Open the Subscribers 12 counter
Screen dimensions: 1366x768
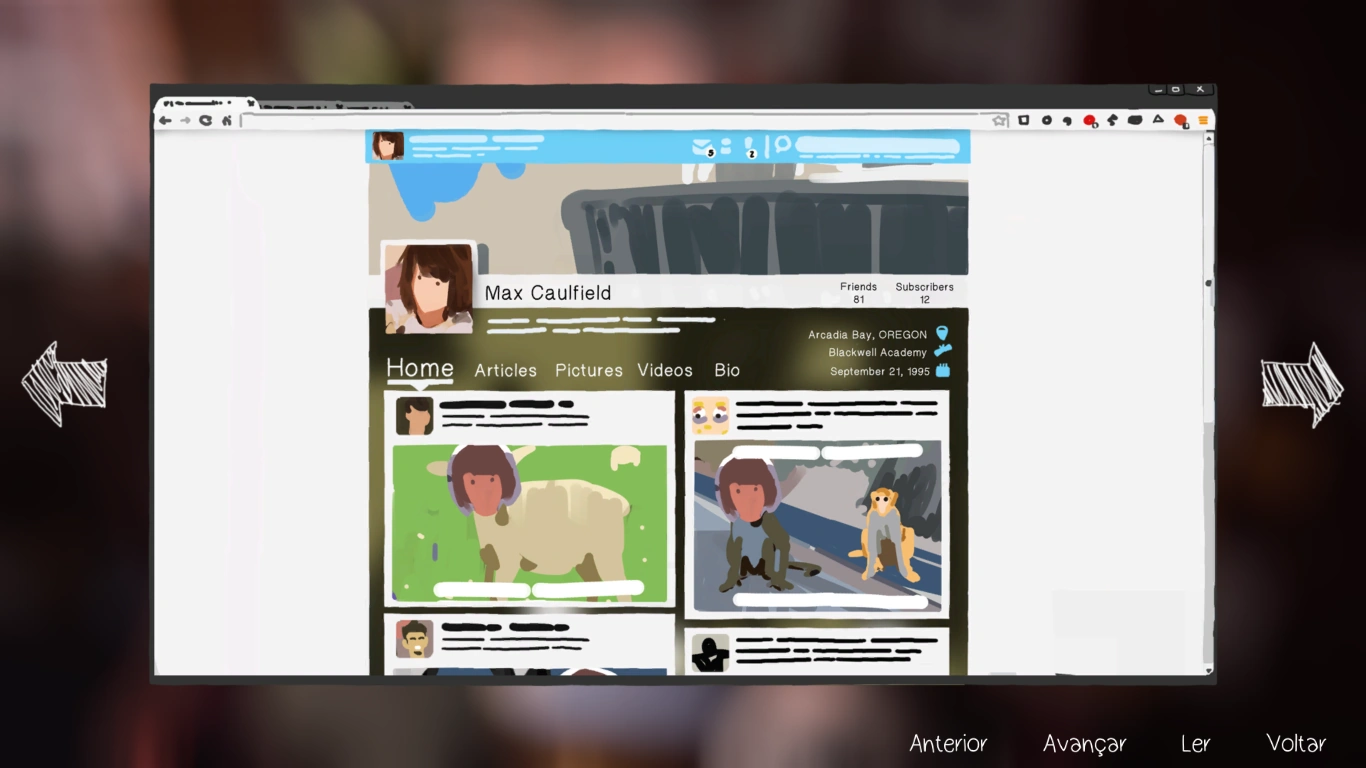(x=924, y=293)
